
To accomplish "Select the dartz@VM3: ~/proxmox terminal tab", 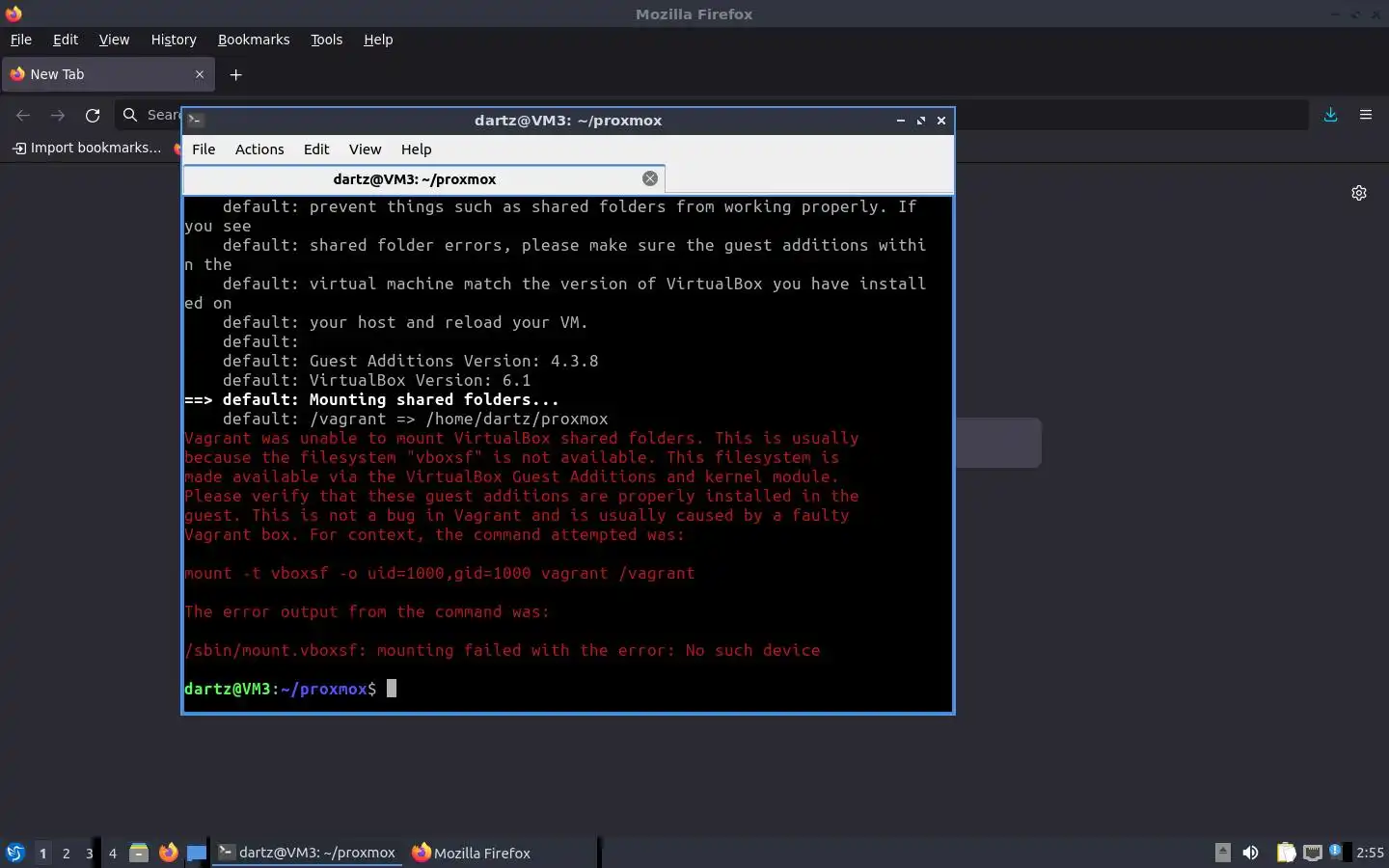I will (x=423, y=179).
